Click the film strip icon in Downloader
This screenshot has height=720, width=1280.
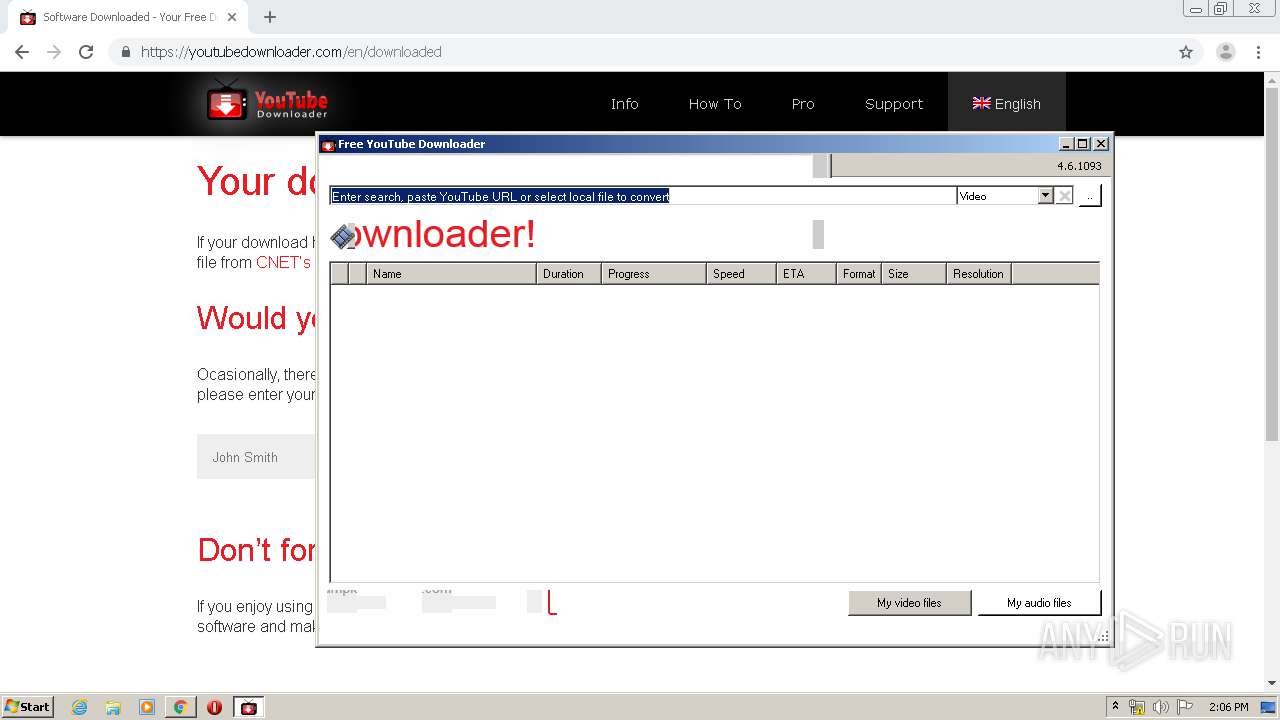[344, 236]
